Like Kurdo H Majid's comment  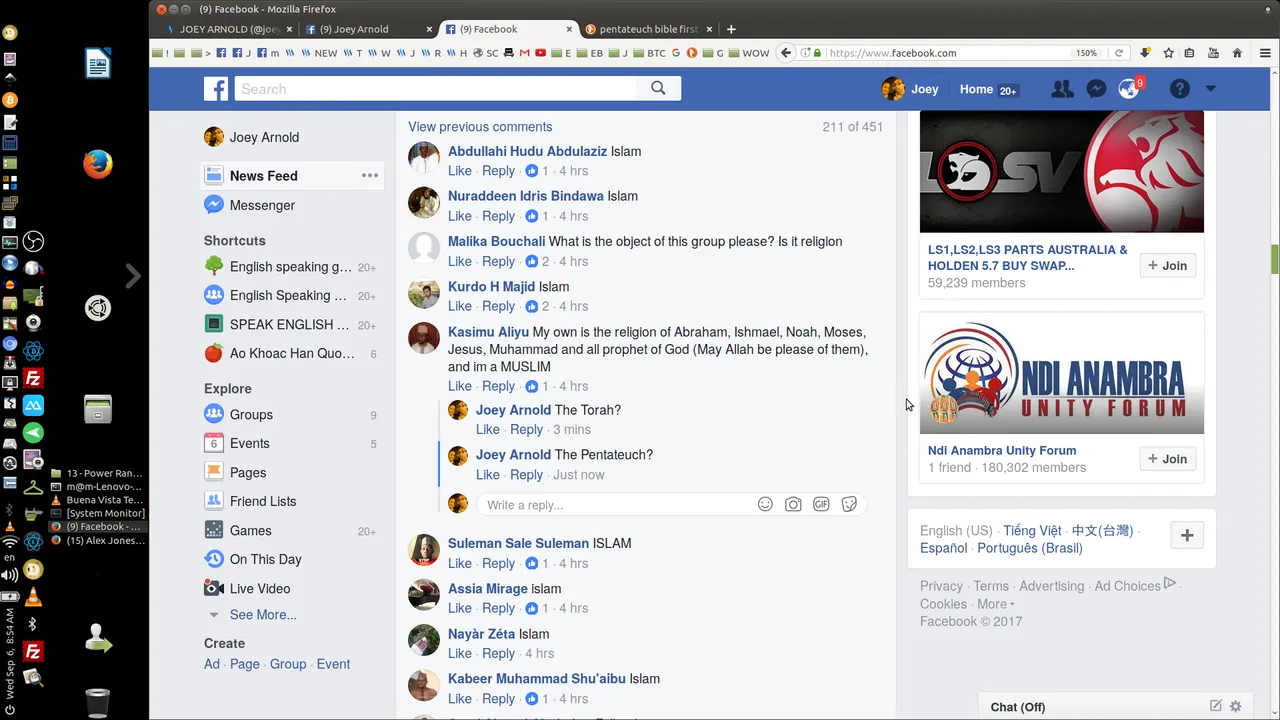[x=460, y=306]
